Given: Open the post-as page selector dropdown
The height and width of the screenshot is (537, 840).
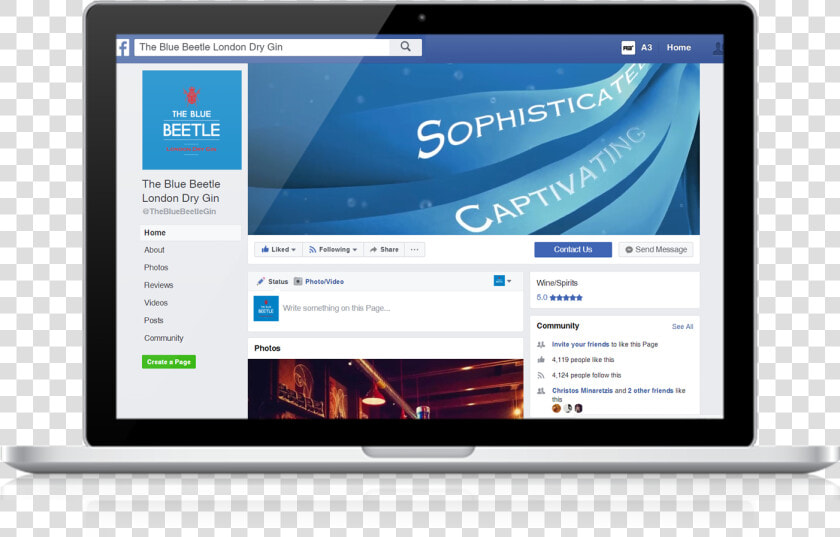Looking at the screenshot, I should pos(502,281).
